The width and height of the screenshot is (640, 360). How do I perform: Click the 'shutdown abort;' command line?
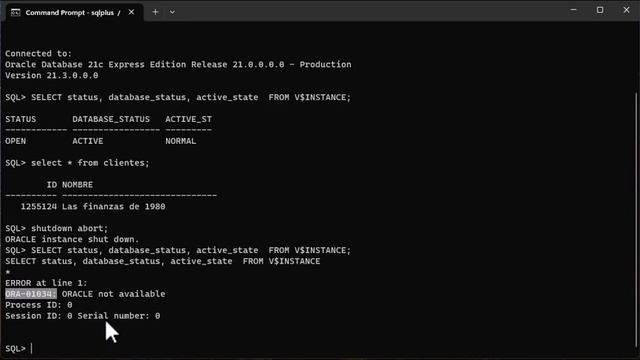tap(56, 228)
